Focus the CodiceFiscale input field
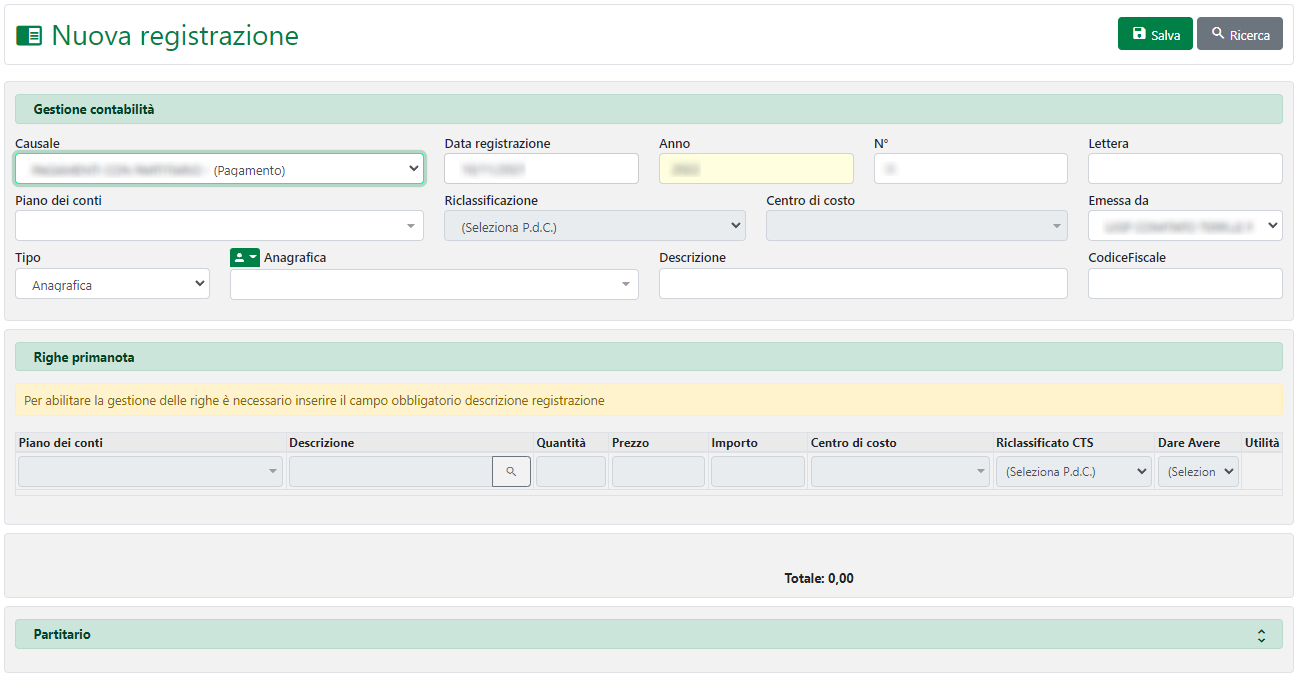This screenshot has width=1297, height=676. coord(1184,284)
